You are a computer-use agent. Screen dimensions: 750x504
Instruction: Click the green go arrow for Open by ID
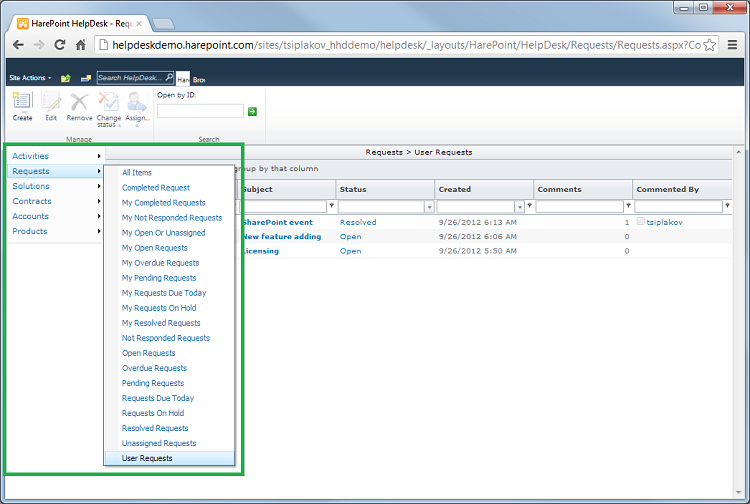click(x=253, y=111)
